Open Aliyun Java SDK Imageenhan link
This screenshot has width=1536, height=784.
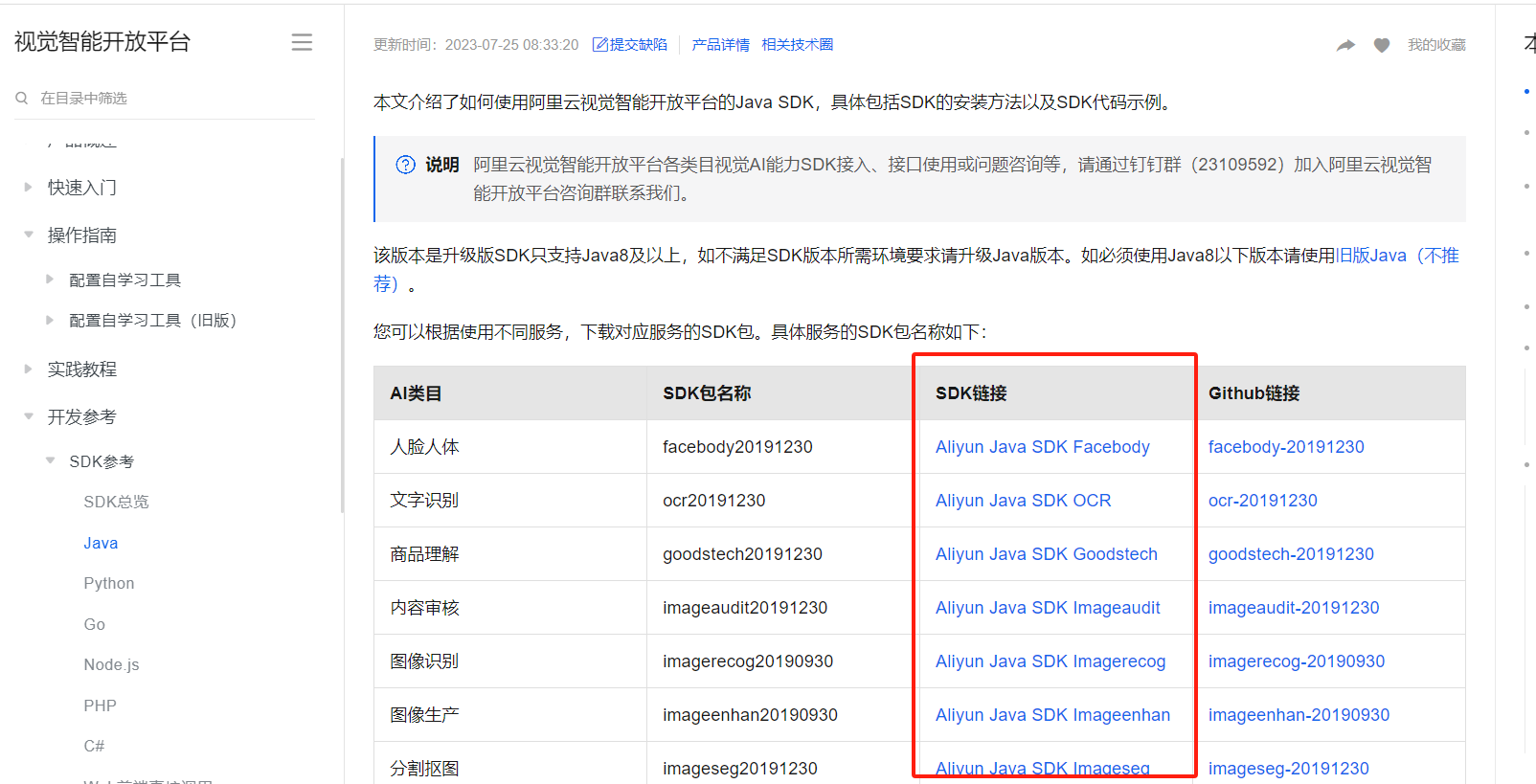pos(1052,715)
